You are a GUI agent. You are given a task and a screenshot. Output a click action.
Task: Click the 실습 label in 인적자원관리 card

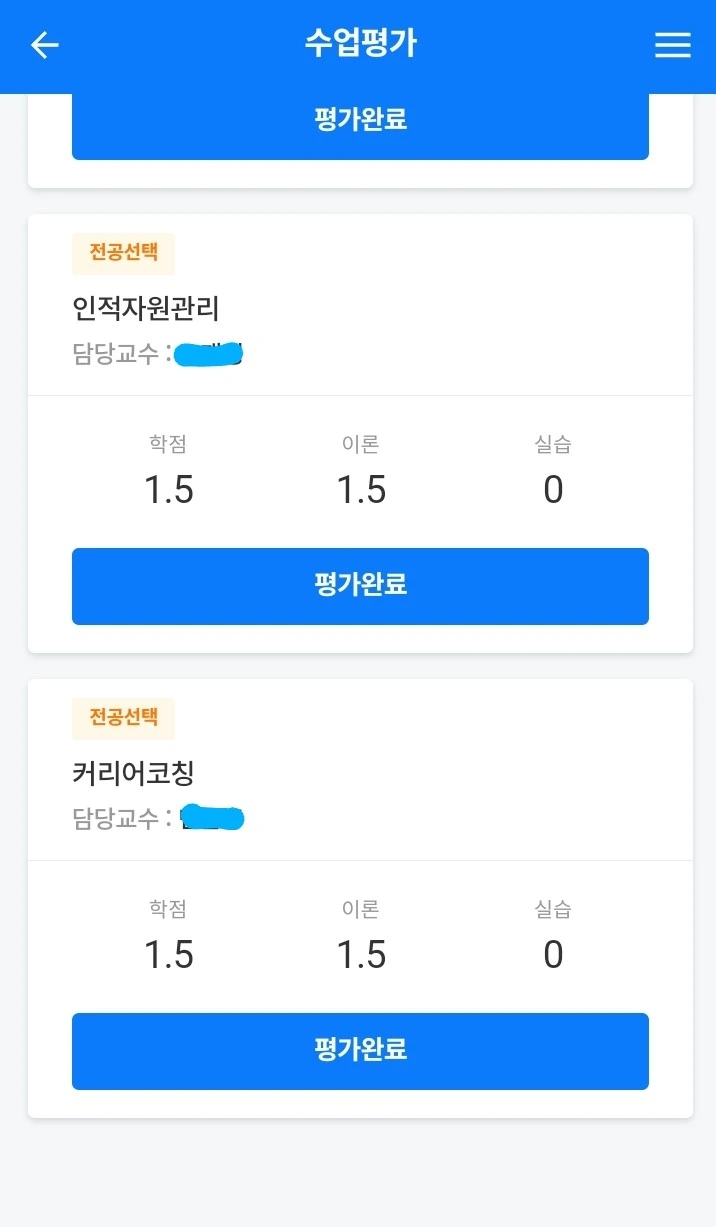tap(553, 444)
